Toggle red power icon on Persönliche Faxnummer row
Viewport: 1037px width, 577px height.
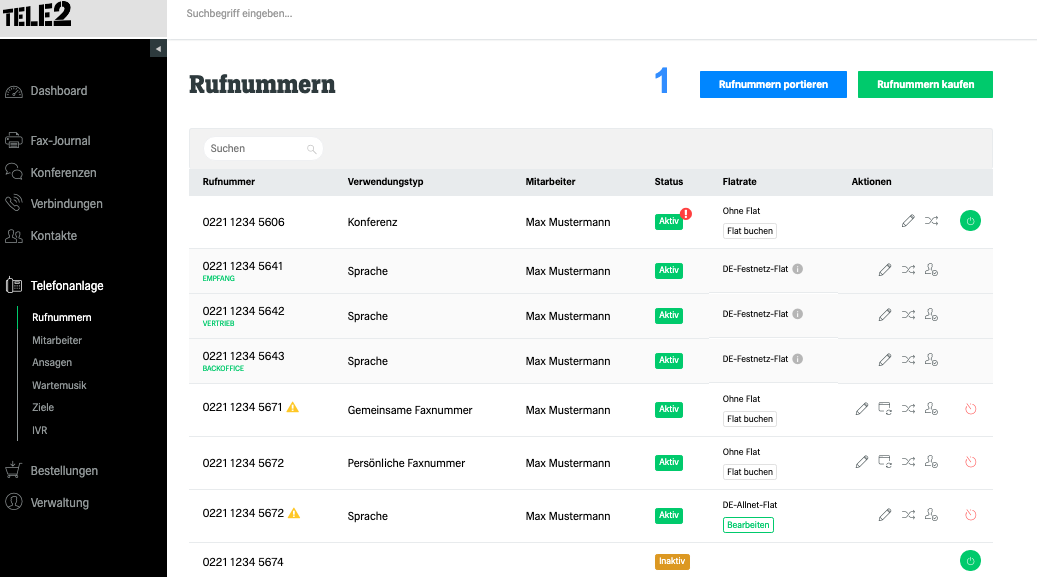[970, 462]
